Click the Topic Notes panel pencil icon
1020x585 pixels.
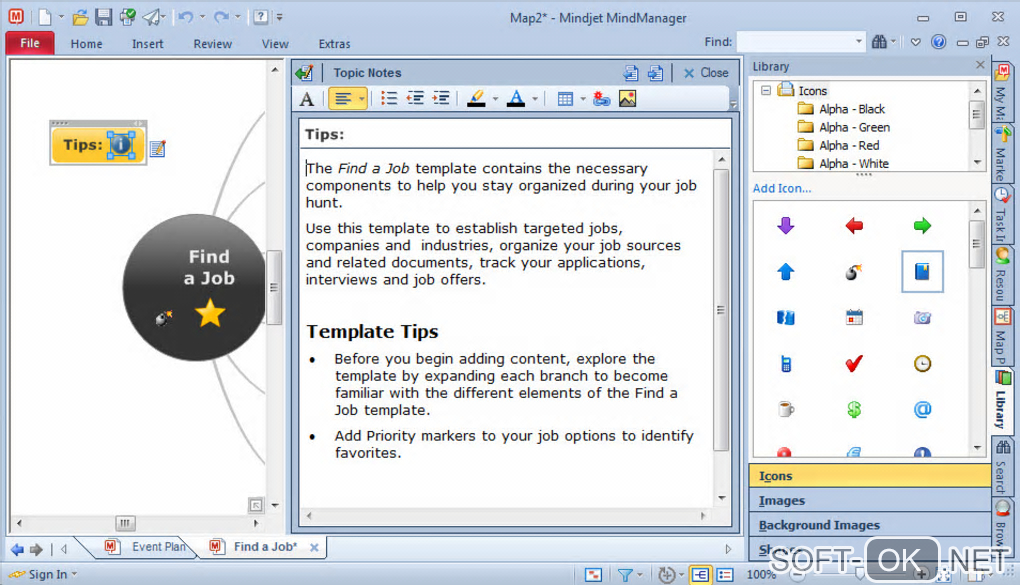[x=304, y=73]
